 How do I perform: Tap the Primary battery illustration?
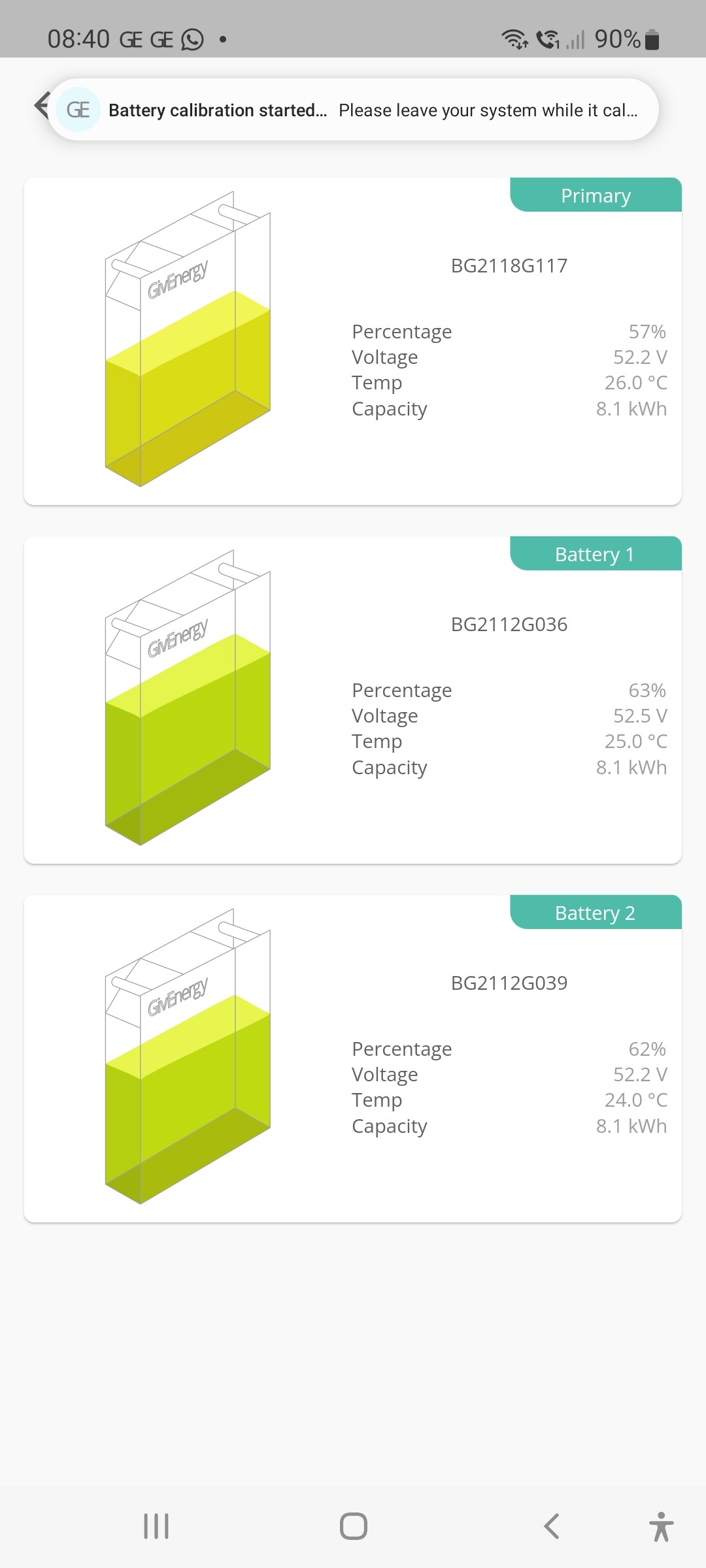click(188, 338)
